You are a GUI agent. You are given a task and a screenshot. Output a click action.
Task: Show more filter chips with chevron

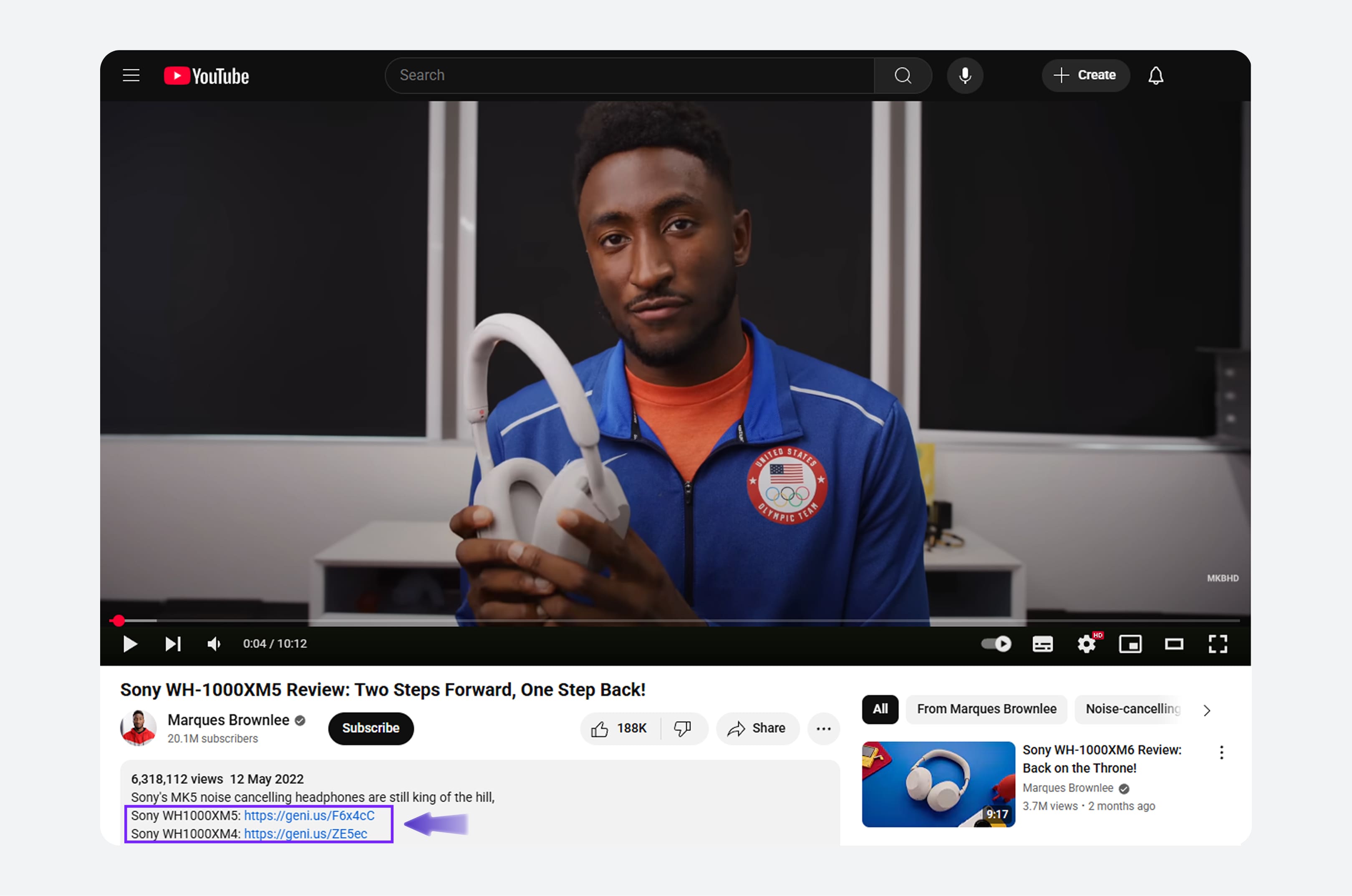click(1207, 710)
